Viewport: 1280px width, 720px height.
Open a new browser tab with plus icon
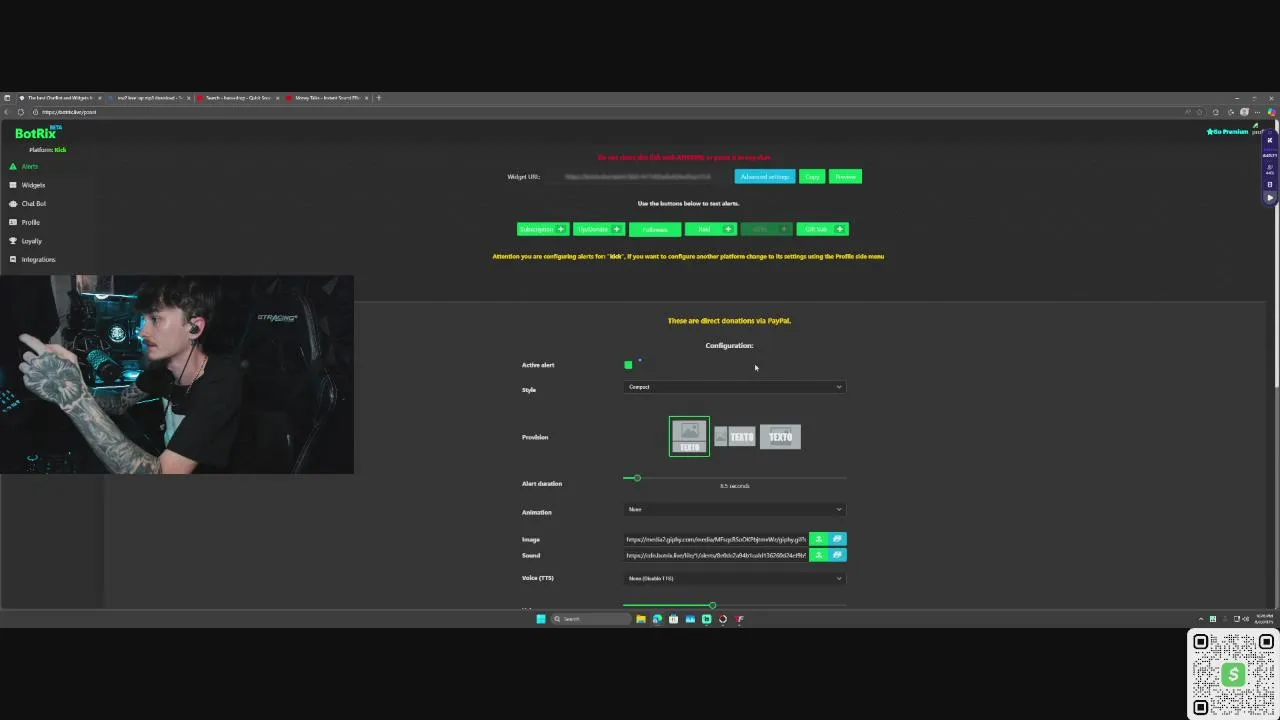(x=378, y=98)
